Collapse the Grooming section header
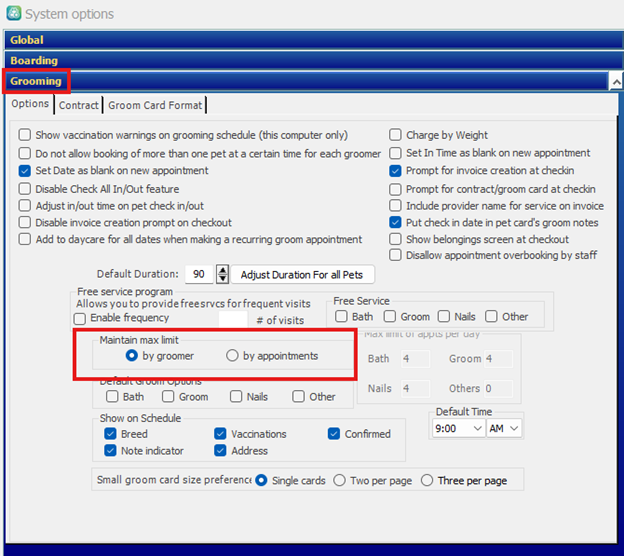 [x=306, y=81]
